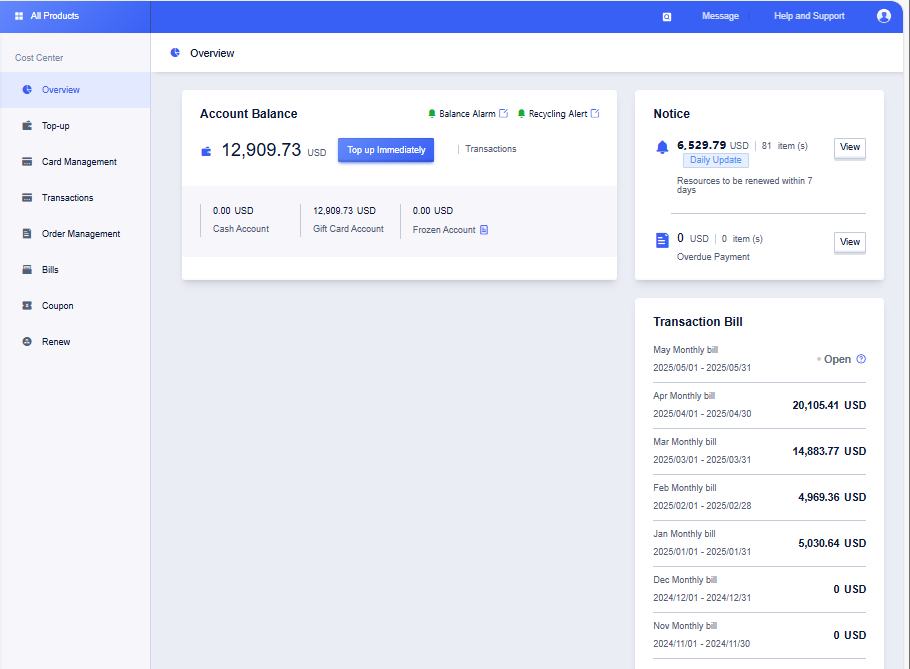This screenshot has height=669, width=910.
Task: Click the Overview header pie icon
Action: tap(175, 53)
